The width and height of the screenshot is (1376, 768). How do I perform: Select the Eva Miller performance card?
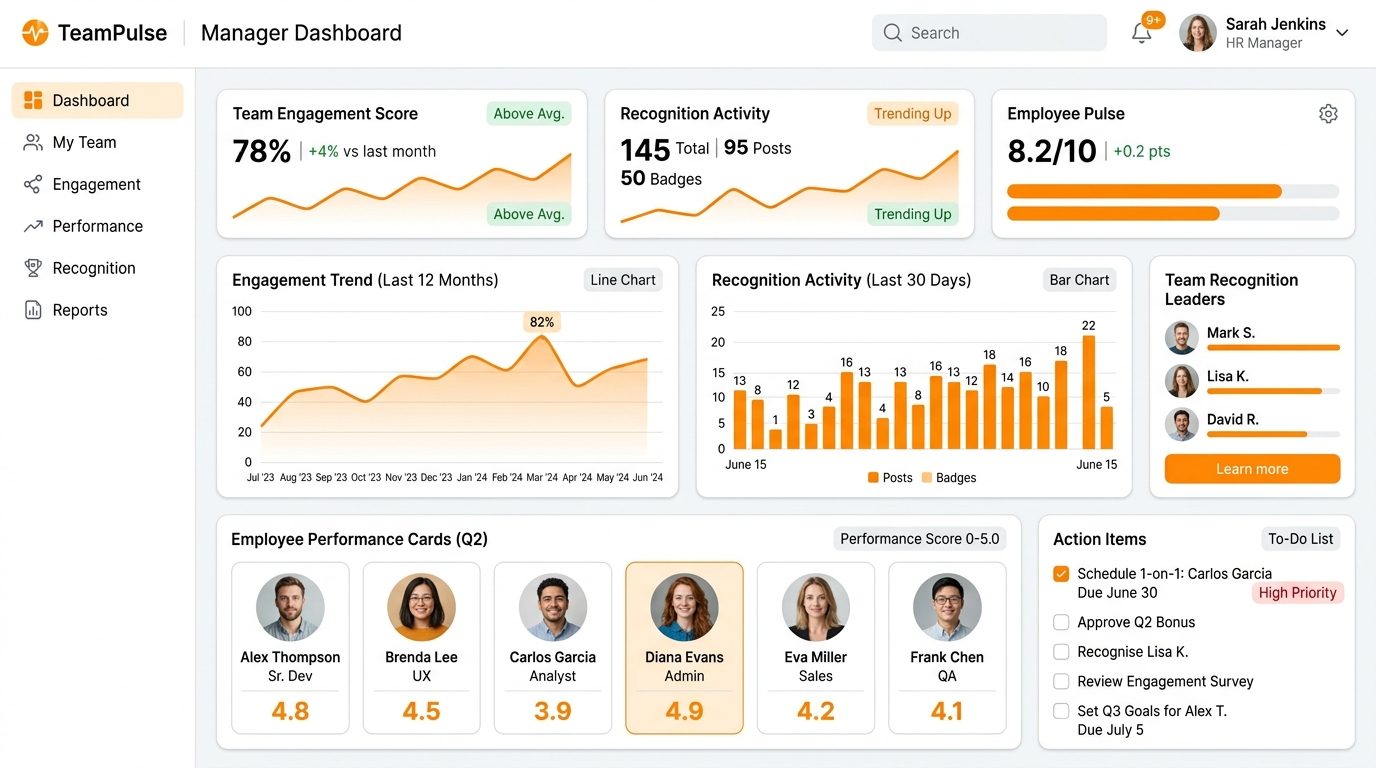coord(816,648)
